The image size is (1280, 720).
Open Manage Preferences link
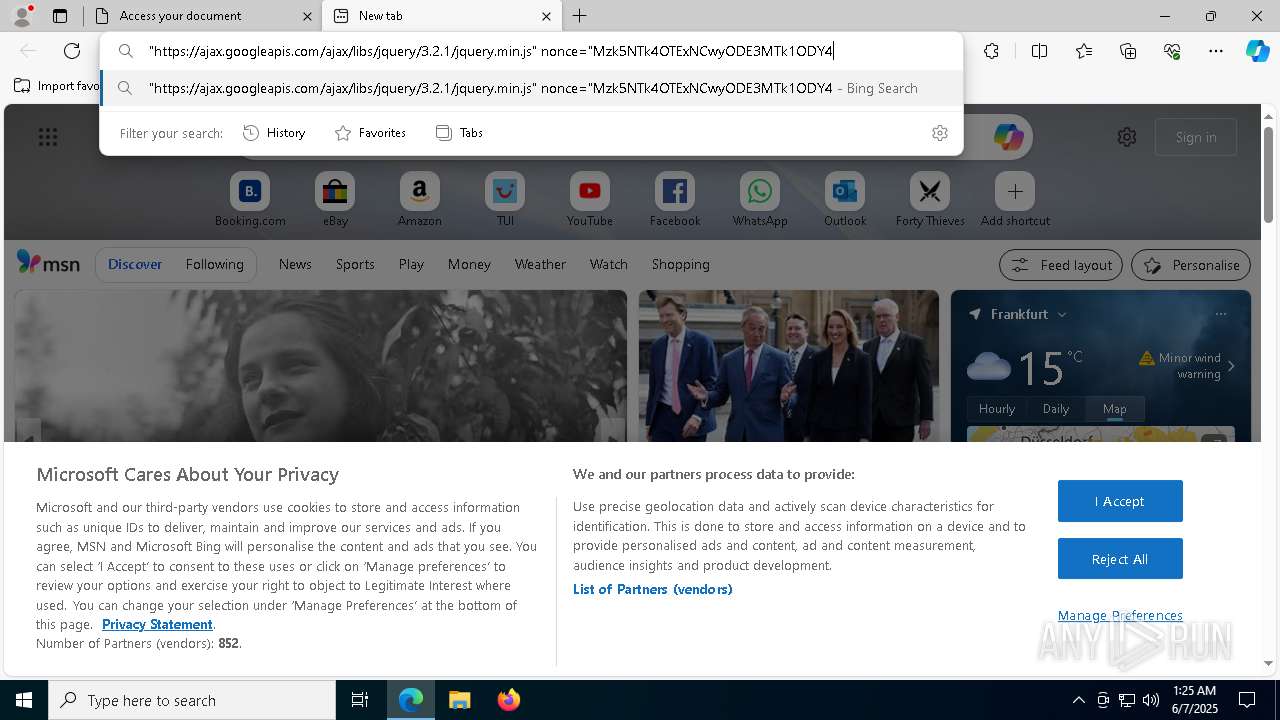(1120, 615)
